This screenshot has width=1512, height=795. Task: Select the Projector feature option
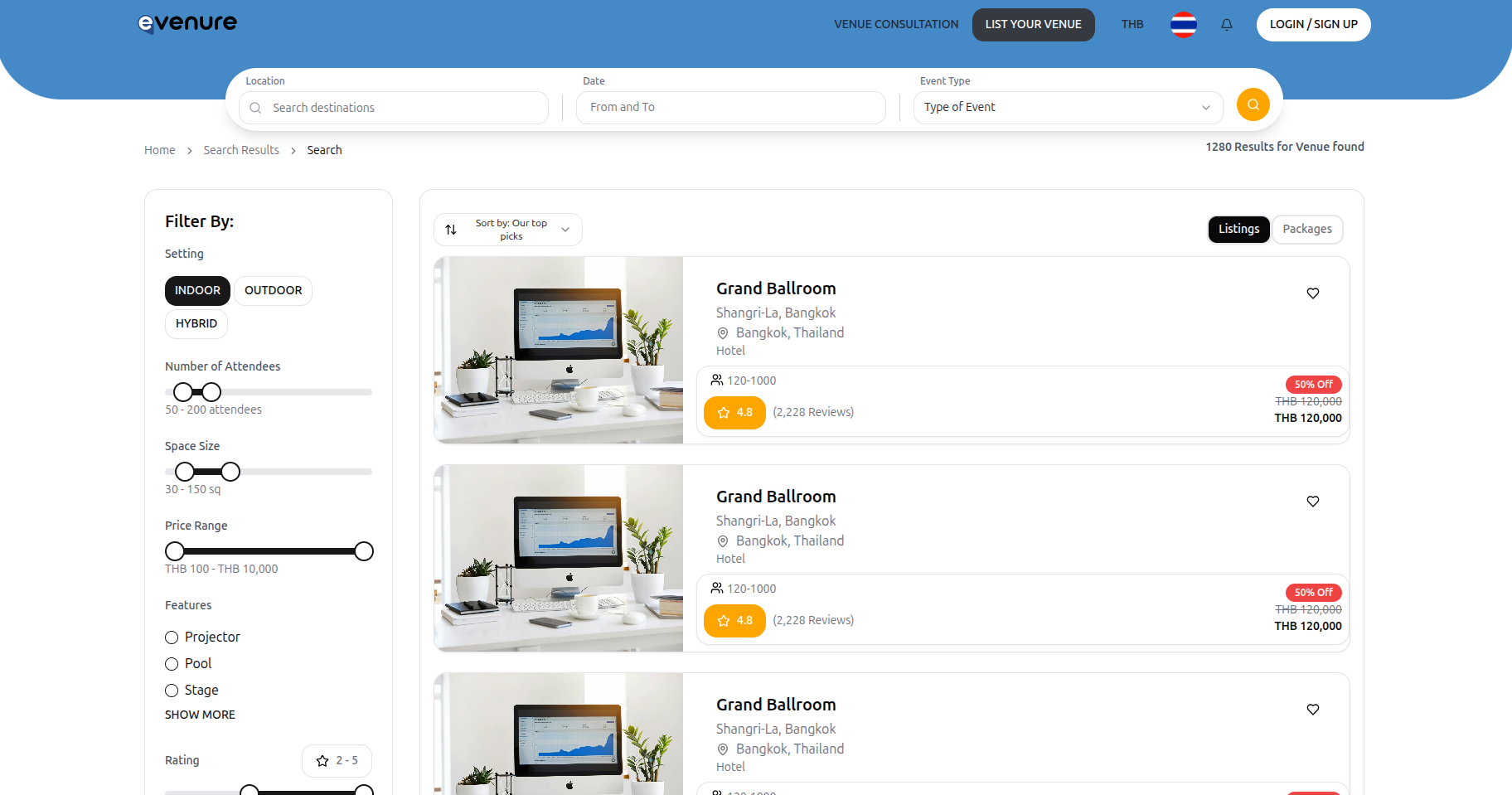click(x=172, y=637)
